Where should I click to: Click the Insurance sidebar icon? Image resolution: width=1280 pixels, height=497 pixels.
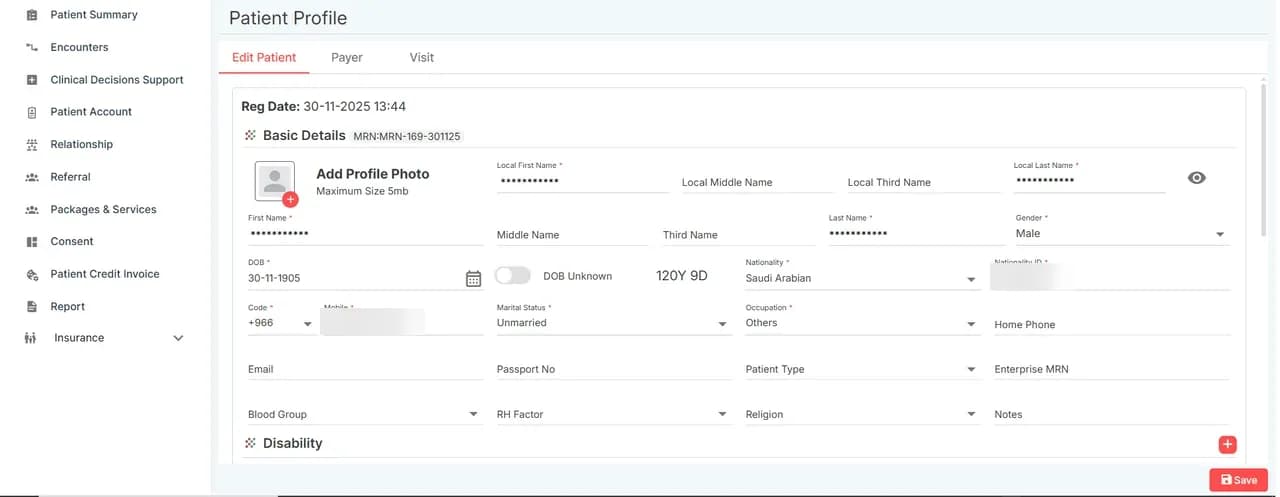click(31, 338)
